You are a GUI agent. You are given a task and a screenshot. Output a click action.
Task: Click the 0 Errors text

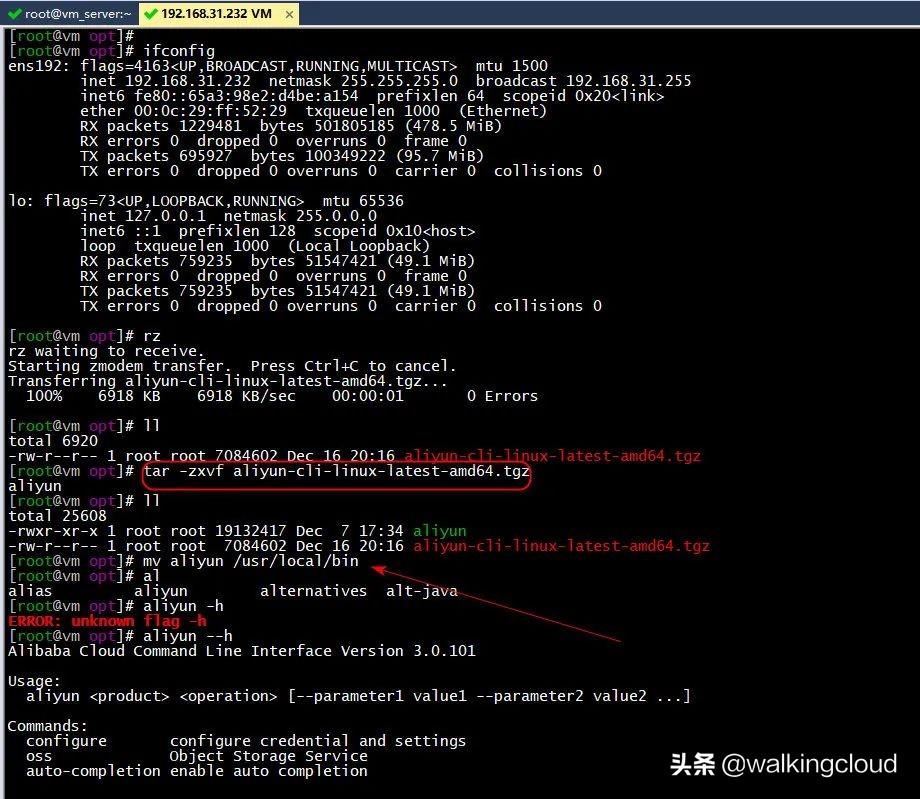pos(502,396)
